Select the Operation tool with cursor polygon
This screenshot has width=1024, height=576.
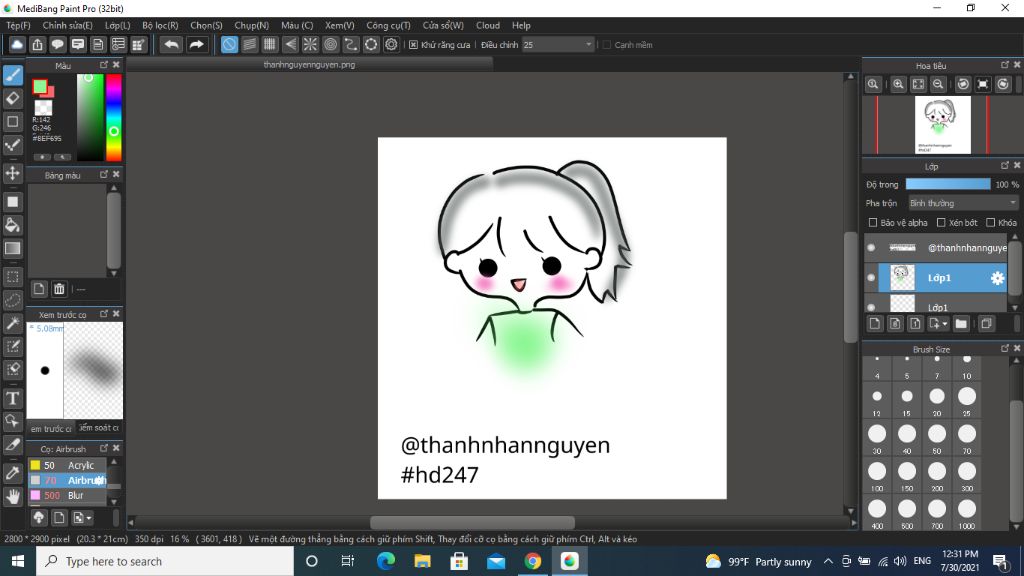coord(12,421)
